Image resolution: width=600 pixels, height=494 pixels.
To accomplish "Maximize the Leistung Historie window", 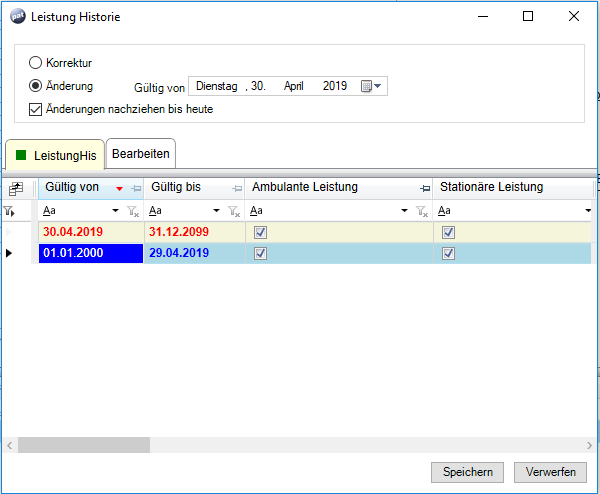I will tap(528, 16).
